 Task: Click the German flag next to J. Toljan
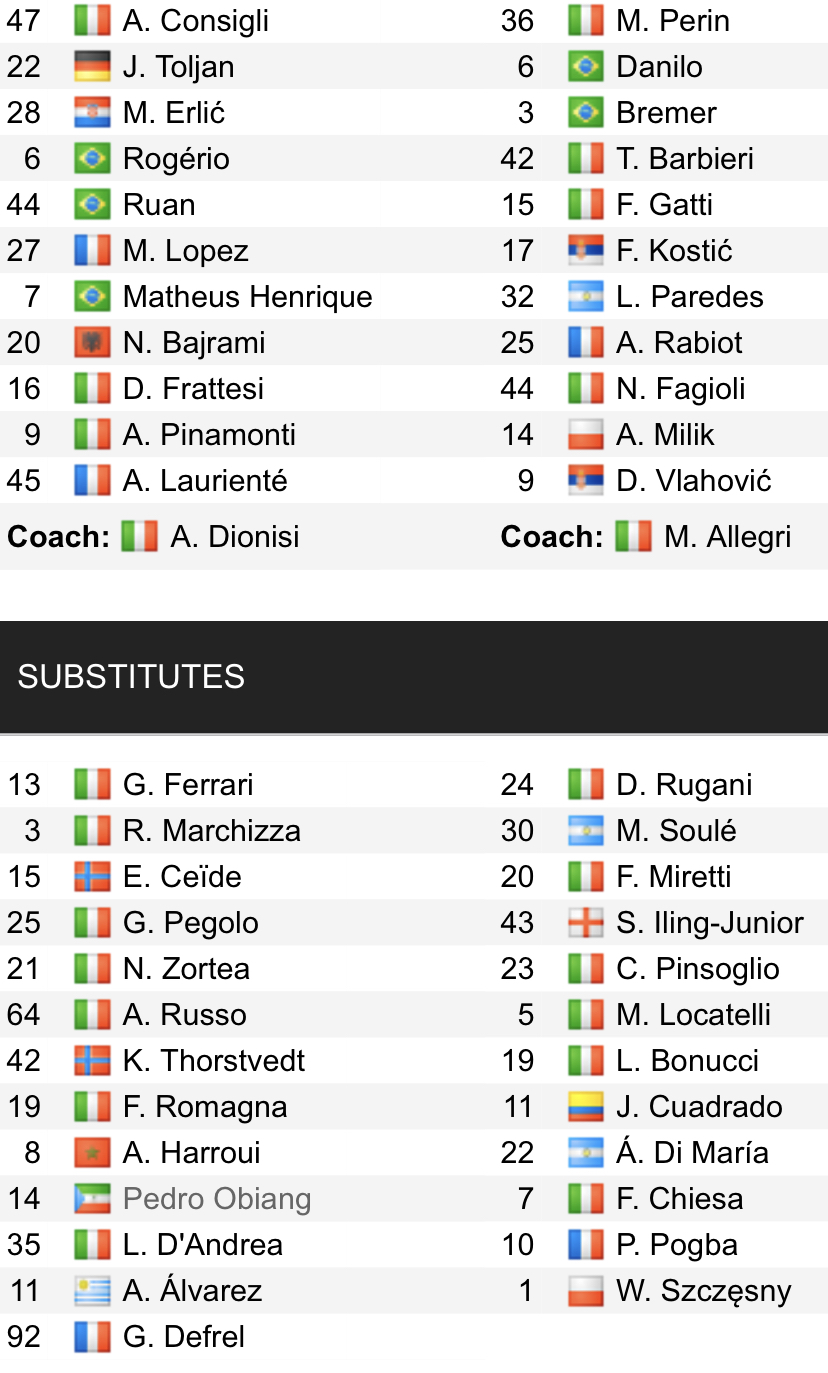pyautogui.click(x=92, y=67)
